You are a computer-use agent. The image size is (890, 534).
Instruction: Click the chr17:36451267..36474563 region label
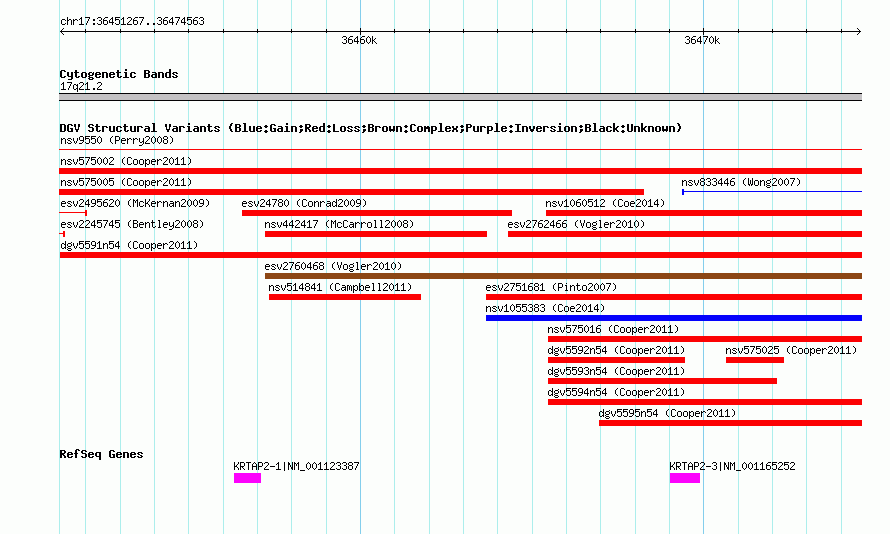[132, 21]
